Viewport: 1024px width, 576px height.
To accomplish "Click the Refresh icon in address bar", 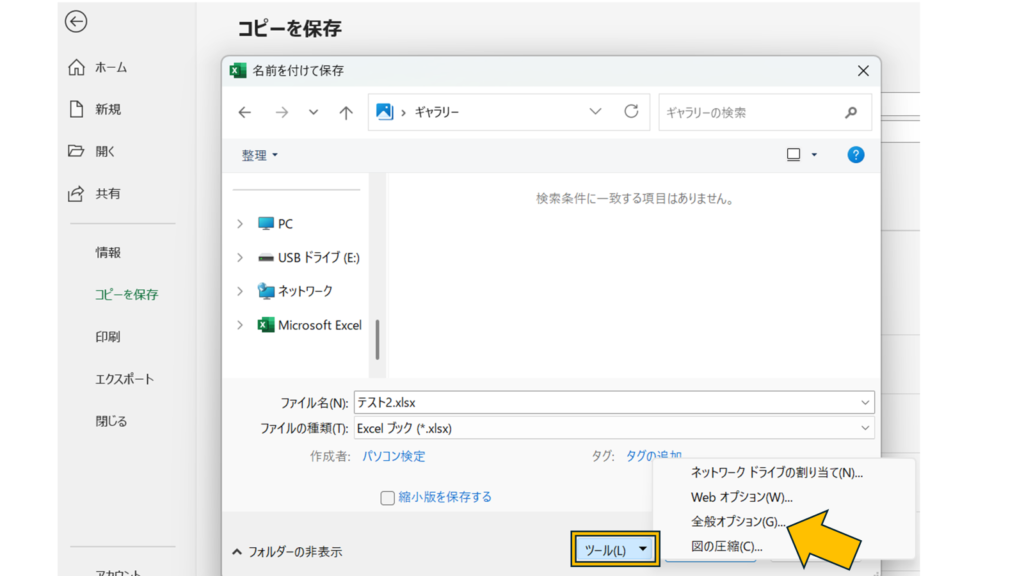I will [x=631, y=112].
